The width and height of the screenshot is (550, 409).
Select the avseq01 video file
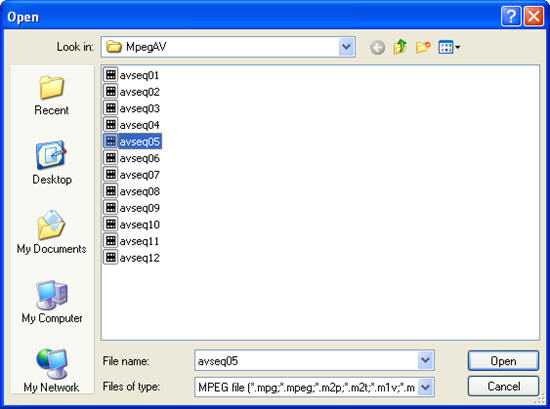(x=132, y=75)
